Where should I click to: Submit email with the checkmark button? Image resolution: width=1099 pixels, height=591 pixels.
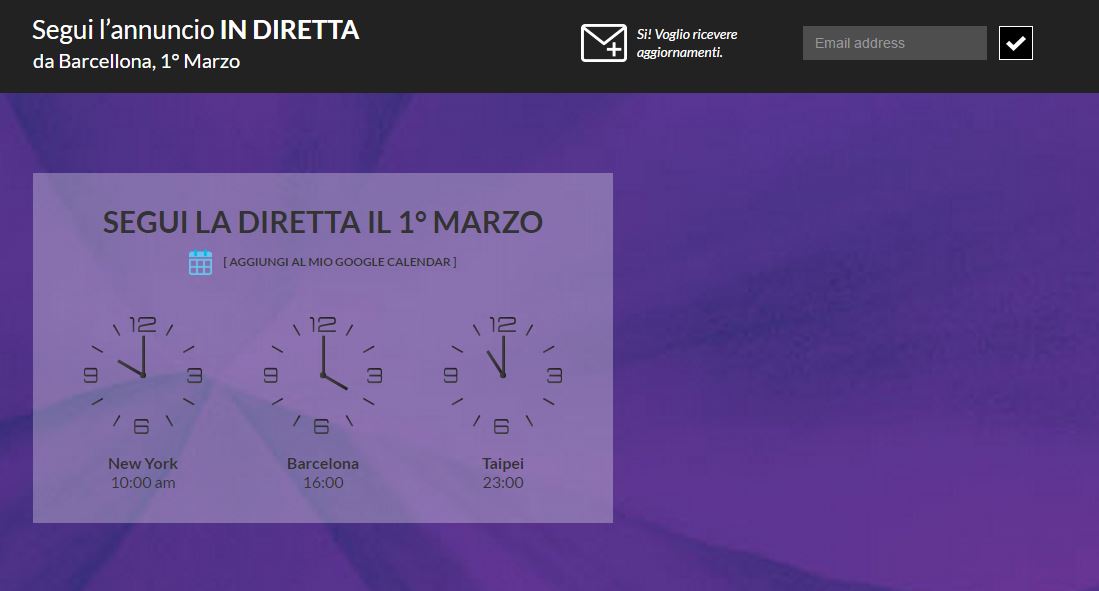point(1015,43)
